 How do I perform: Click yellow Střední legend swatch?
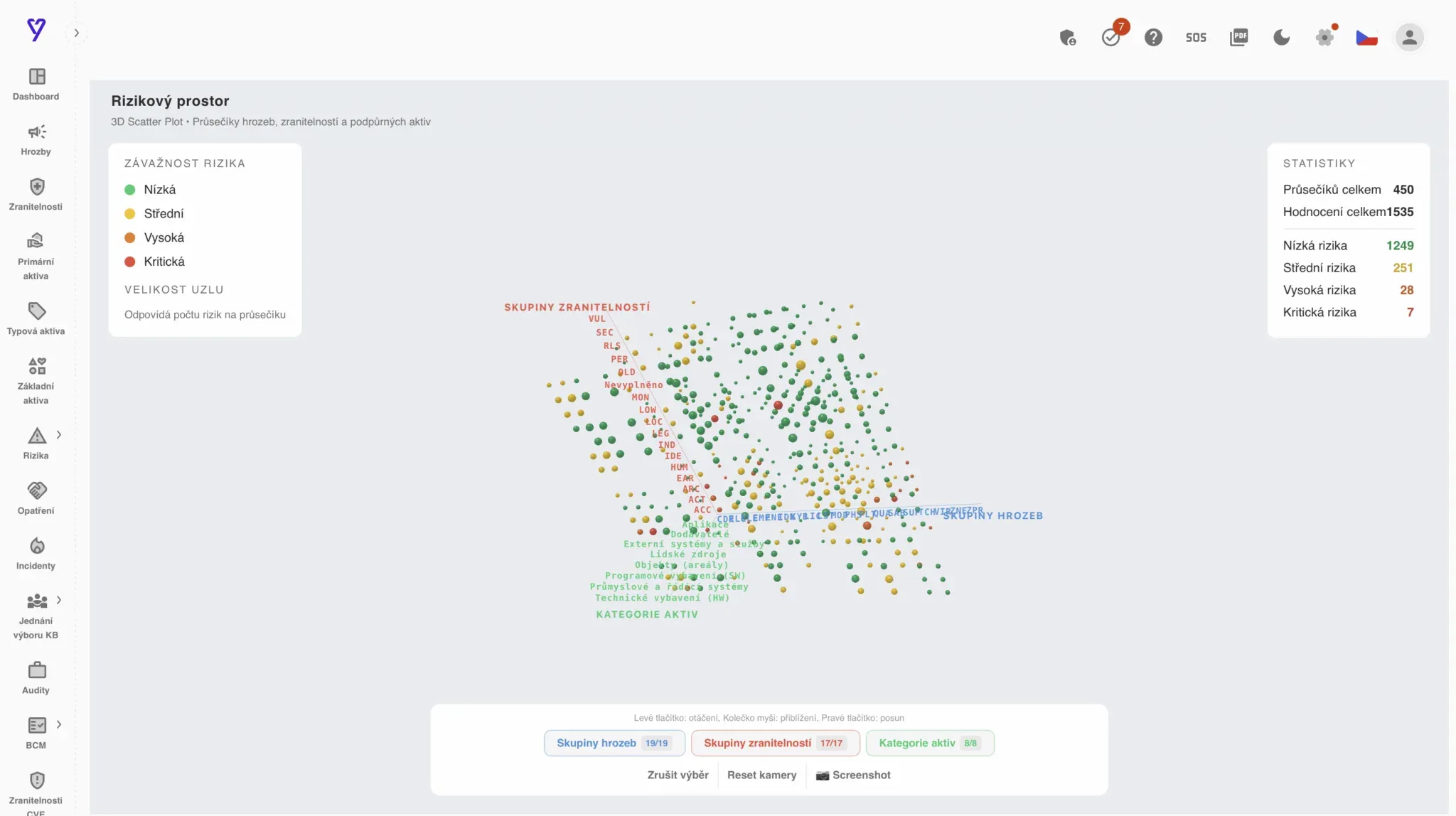(130, 214)
